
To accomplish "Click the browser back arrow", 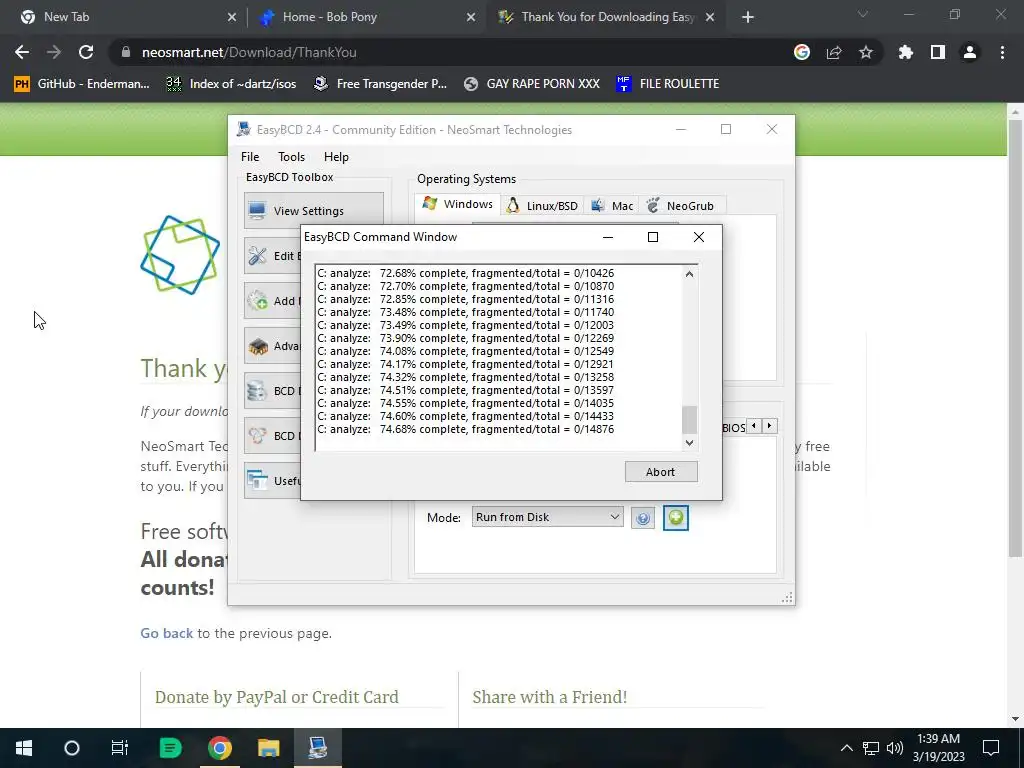I will (22, 52).
